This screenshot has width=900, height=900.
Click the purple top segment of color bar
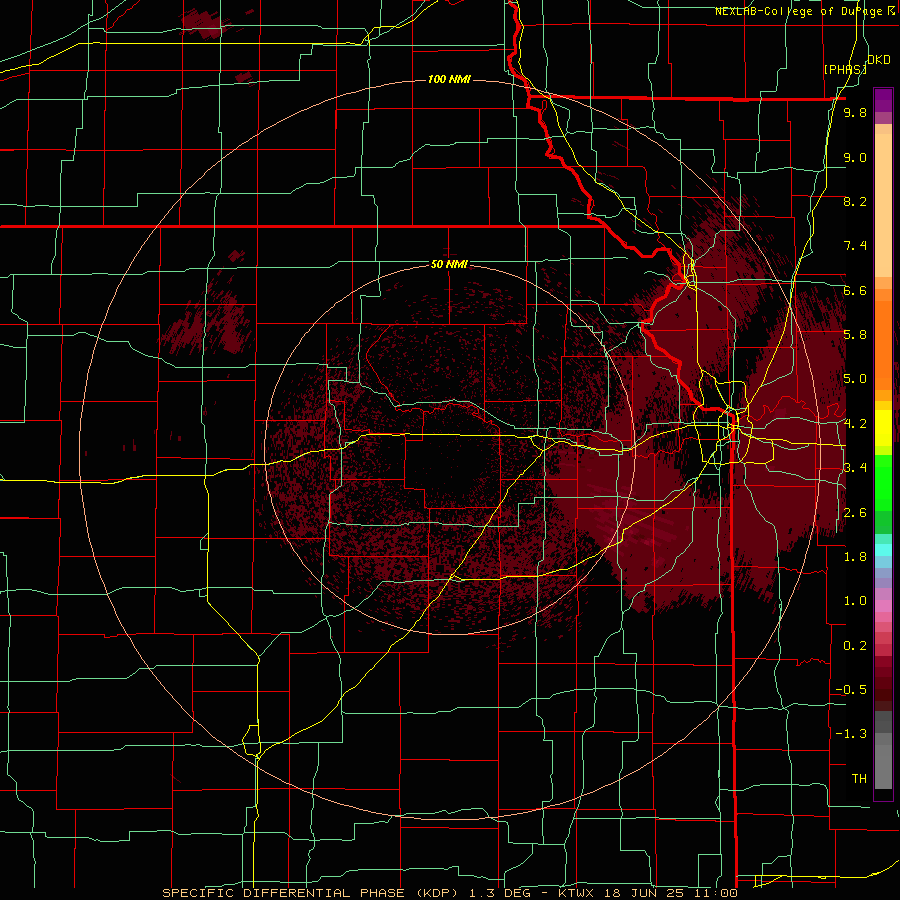(x=883, y=100)
